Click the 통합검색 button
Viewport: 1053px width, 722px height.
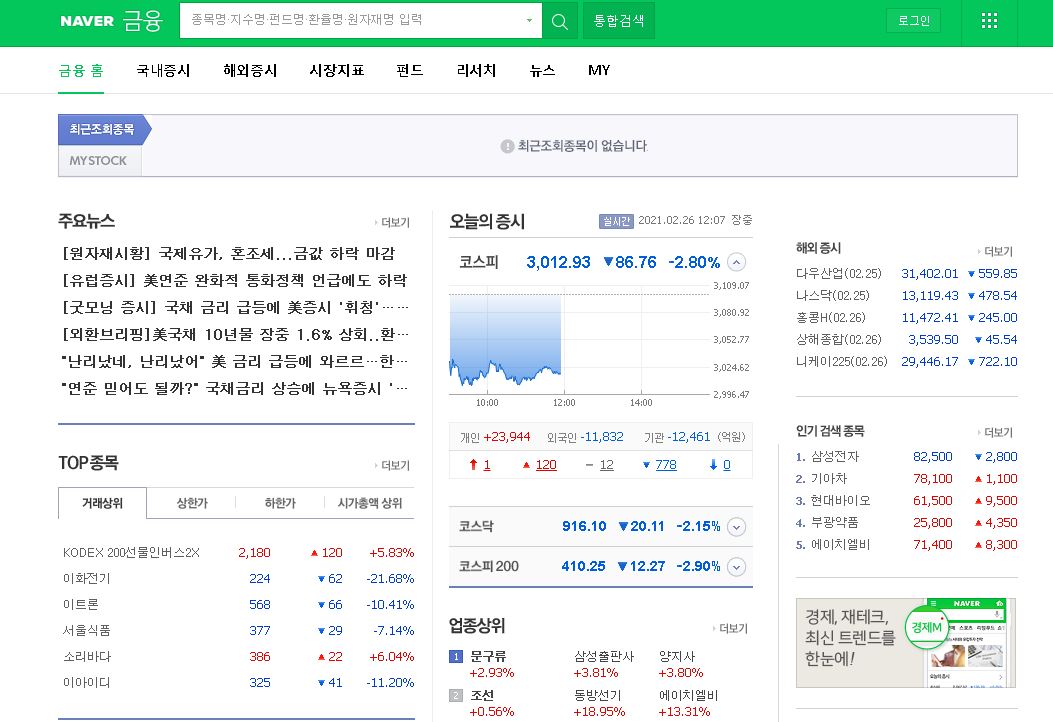click(x=619, y=21)
